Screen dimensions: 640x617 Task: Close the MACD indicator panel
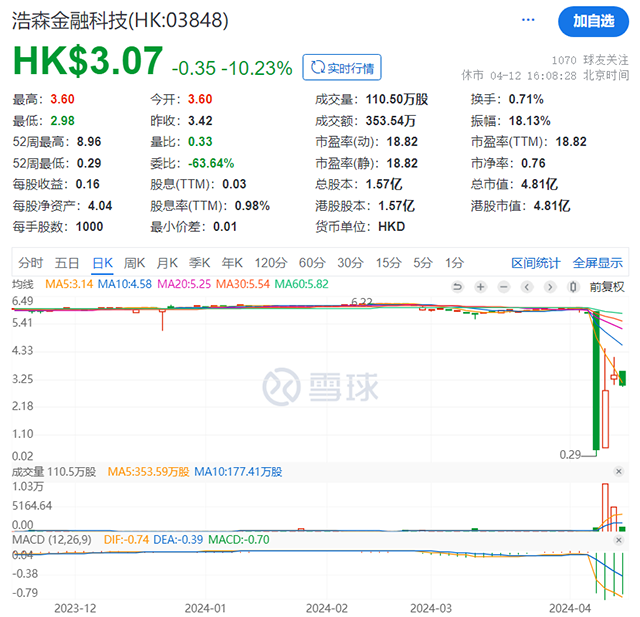pos(619,540)
